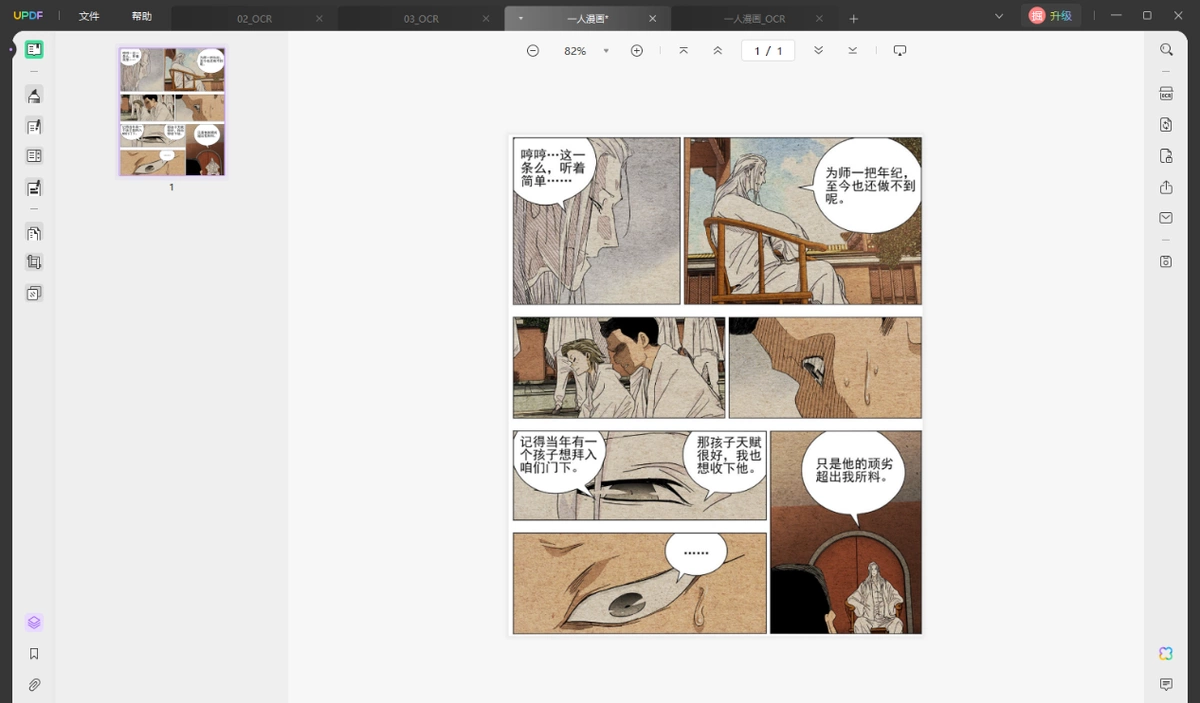The height and width of the screenshot is (703, 1200).
Task: Select the 一人漫画* tab
Action: (588, 19)
